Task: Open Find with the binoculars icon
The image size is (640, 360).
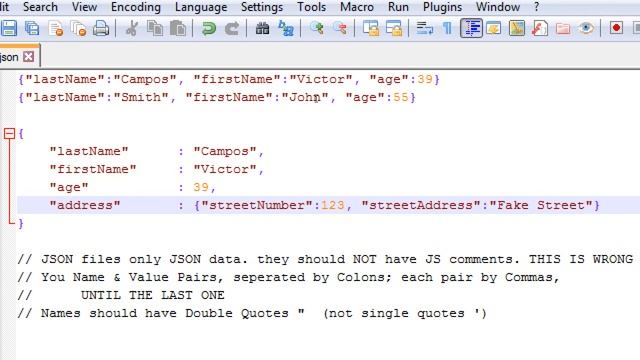Action: coord(262,28)
